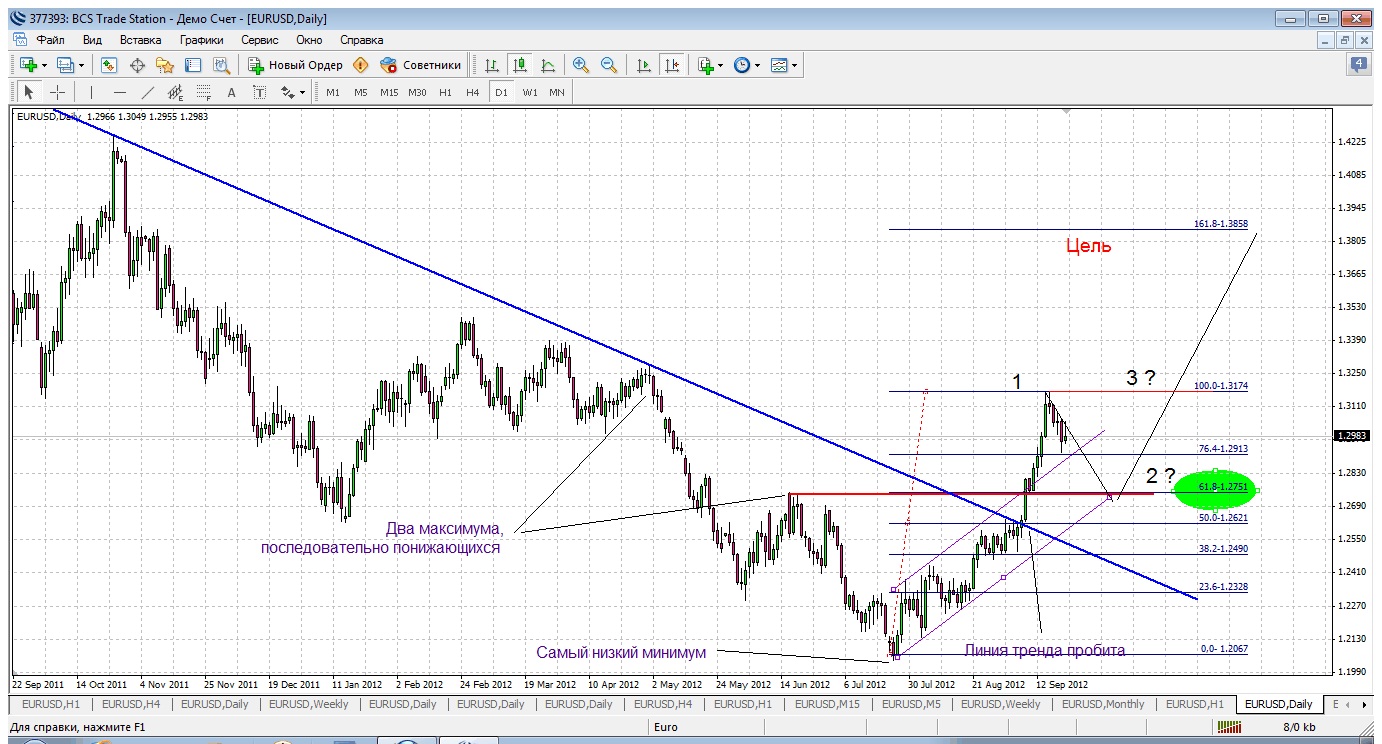Expand profiles dropdown arrow
Screen dimensions: 1382x744
coord(82,65)
